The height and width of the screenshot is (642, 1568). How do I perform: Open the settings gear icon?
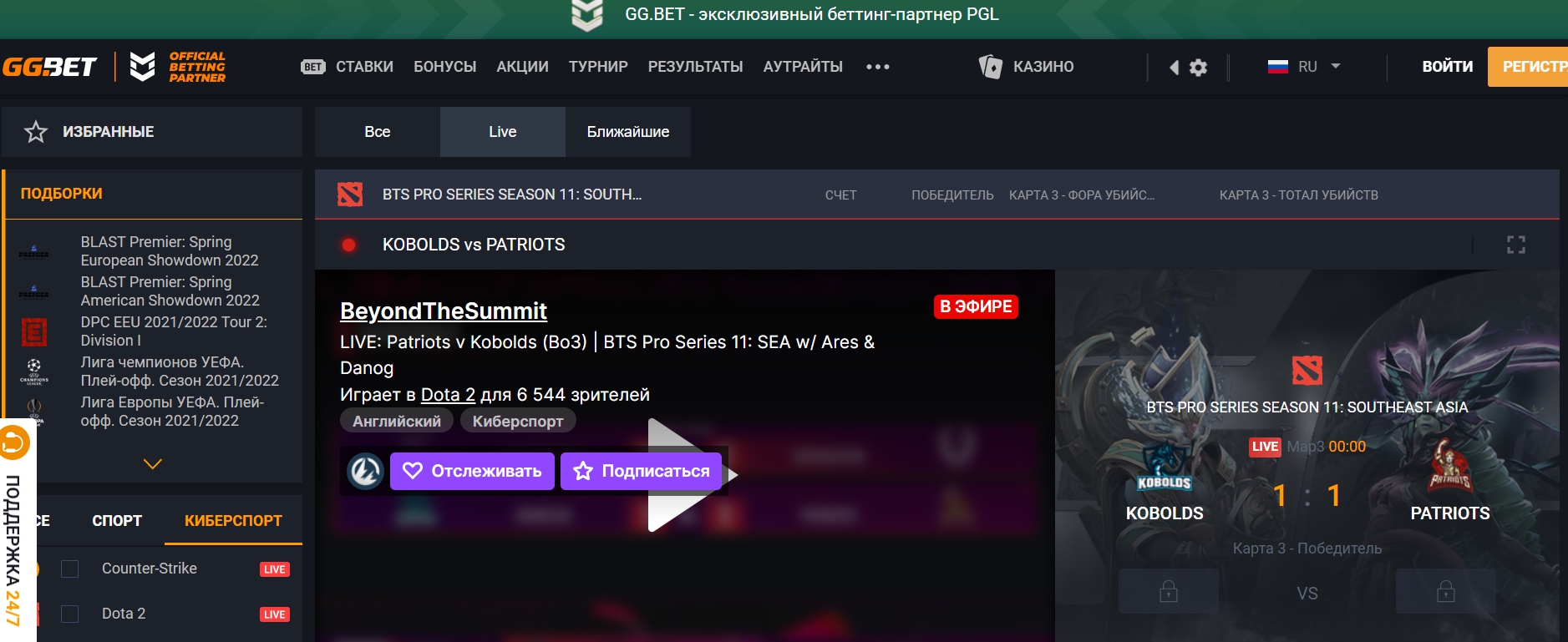pos(1198,68)
